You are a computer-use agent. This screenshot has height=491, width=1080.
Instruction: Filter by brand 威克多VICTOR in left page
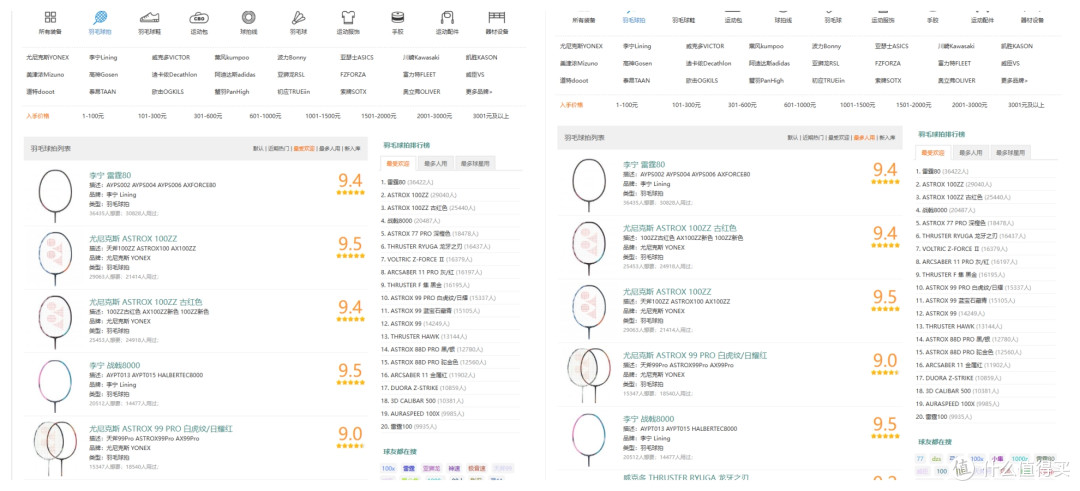coord(171,57)
